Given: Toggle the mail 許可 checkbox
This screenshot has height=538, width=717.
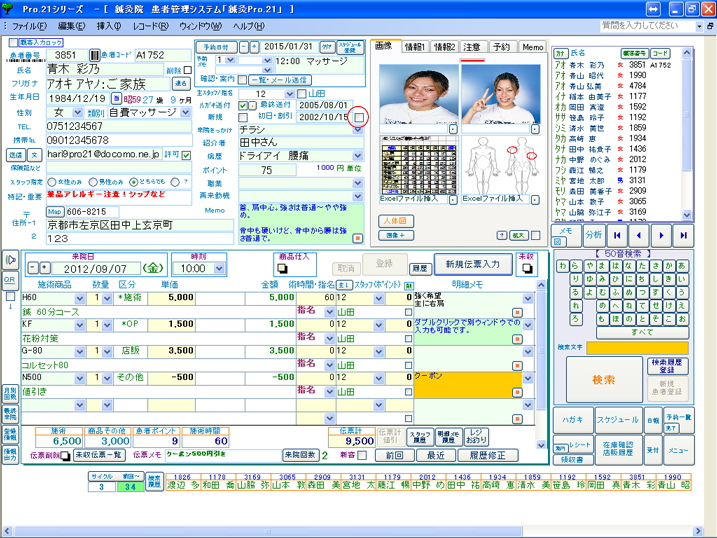Looking at the screenshot, I should 186,155.
